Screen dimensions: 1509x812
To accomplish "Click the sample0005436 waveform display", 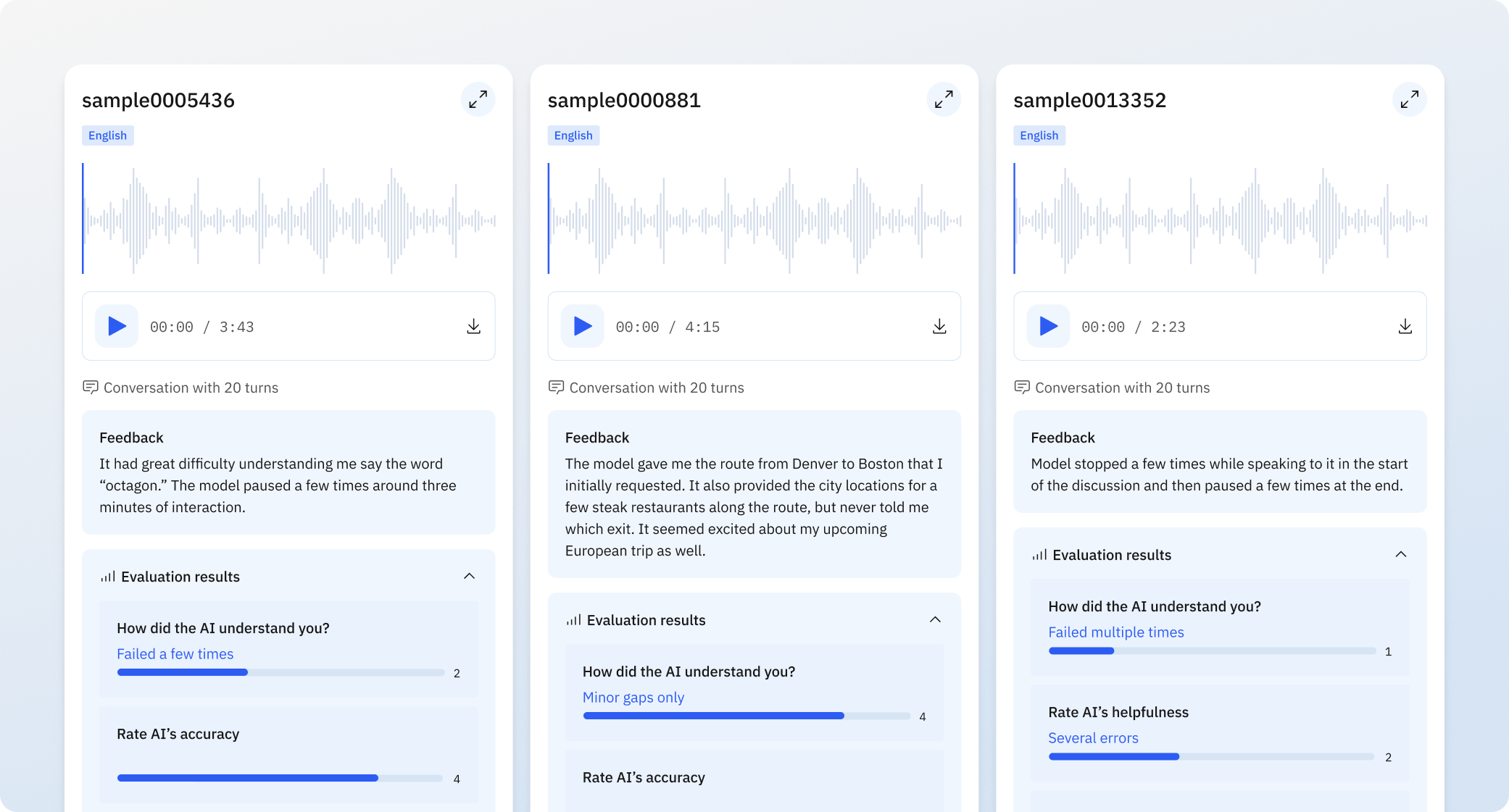I will tap(288, 219).
